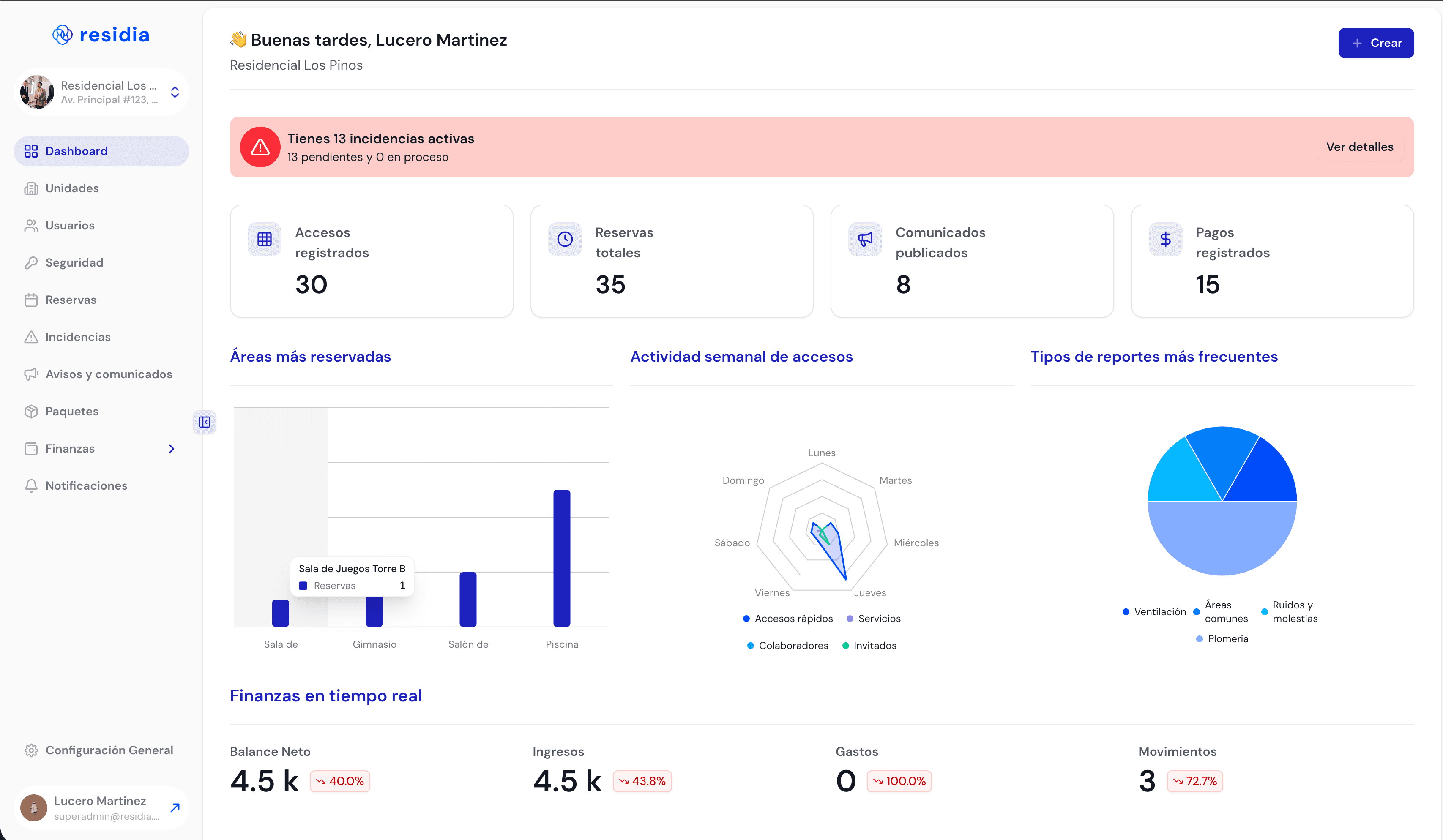Click the Accesos registrados grid icon
The width and height of the screenshot is (1443, 840).
click(x=265, y=239)
